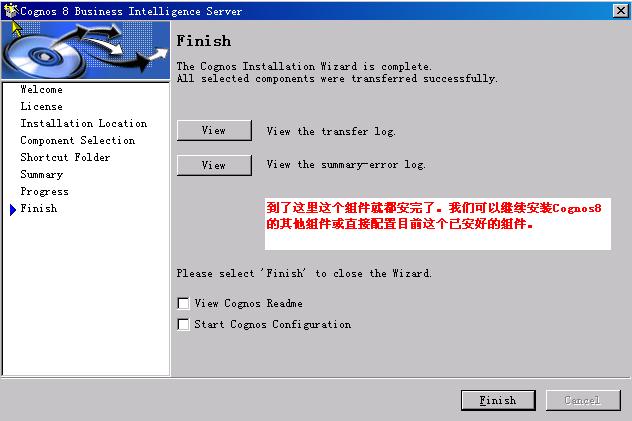Click the disabled Cancel button
The width and height of the screenshot is (632, 421).
pos(583,400)
